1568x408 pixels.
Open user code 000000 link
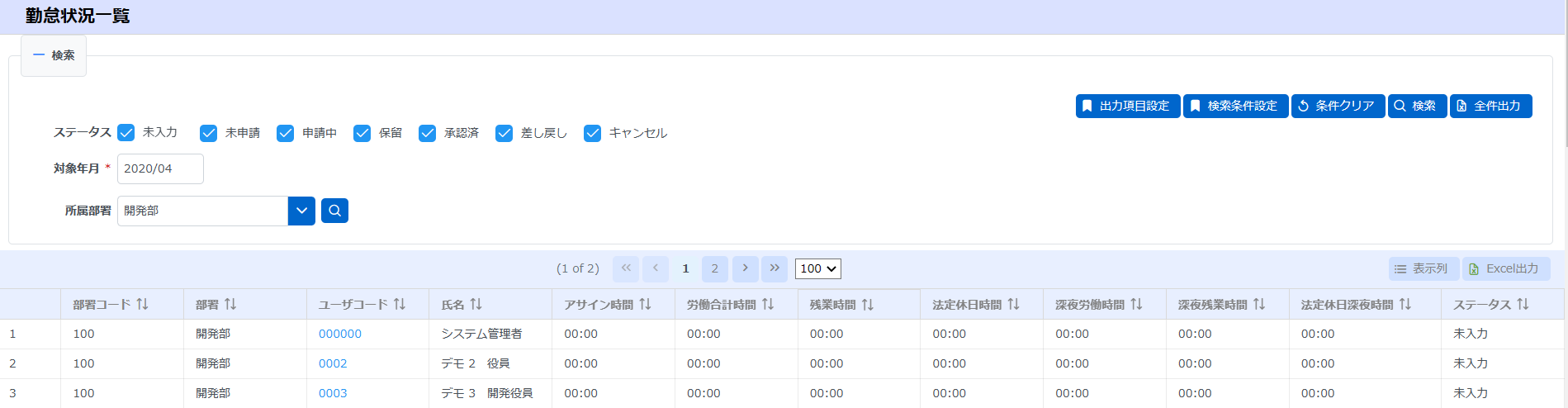[x=340, y=334]
